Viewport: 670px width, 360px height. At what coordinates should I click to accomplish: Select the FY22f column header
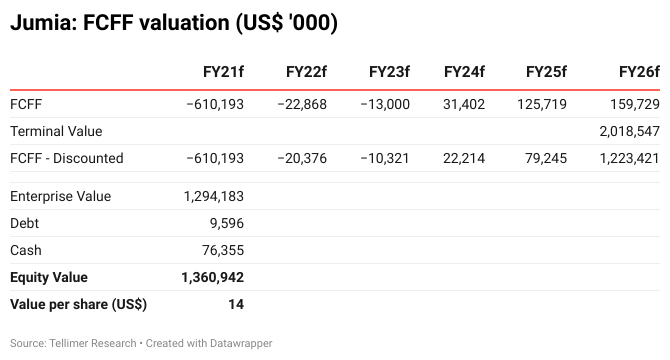(x=306, y=72)
